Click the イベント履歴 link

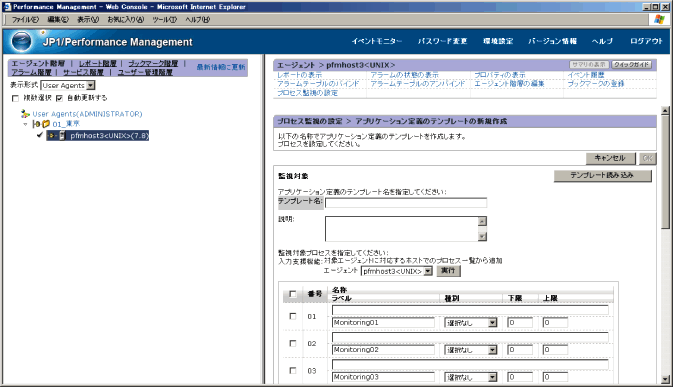pyautogui.click(x=586, y=75)
